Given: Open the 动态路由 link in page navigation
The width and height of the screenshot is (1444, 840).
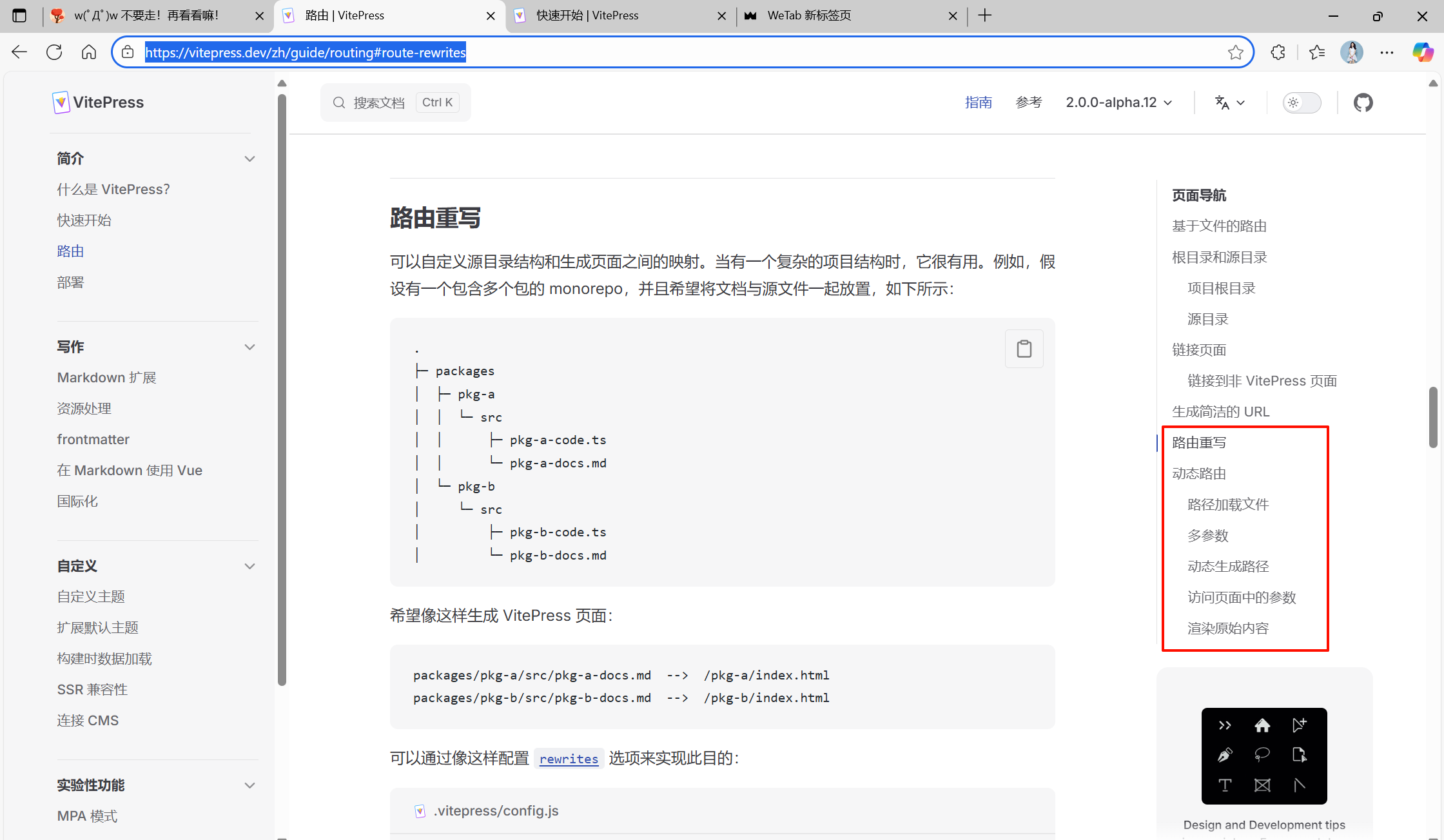Looking at the screenshot, I should click(x=1199, y=473).
